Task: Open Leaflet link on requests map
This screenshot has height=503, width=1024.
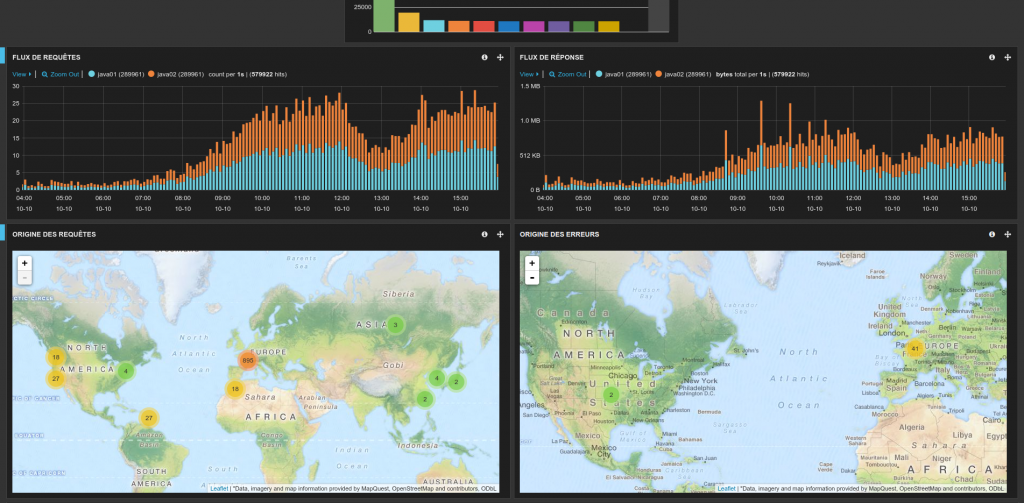Action: pyautogui.click(x=219, y=488)
